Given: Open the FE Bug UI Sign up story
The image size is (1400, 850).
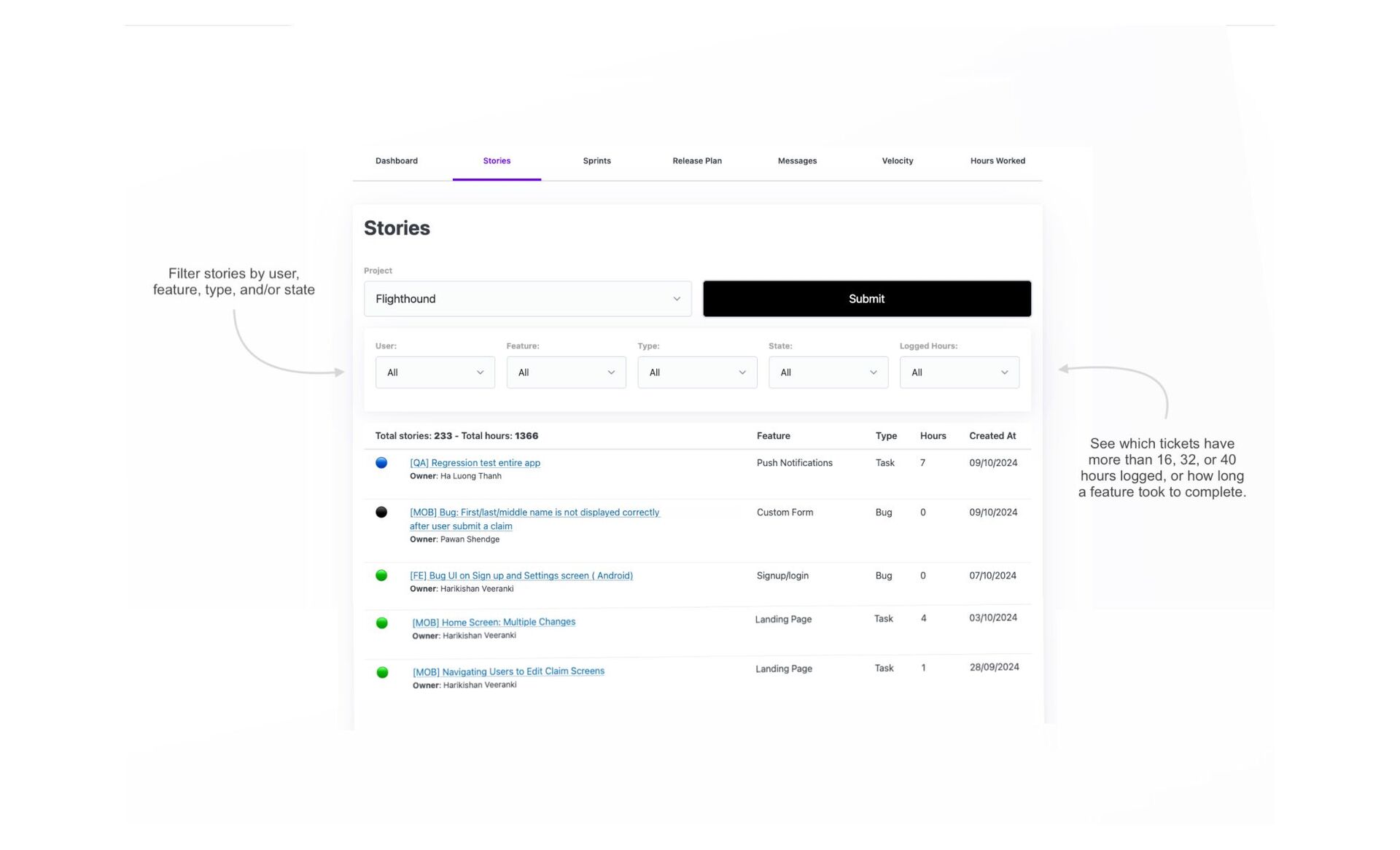Looking at the screenshot, I should click(x=521, y=576).
